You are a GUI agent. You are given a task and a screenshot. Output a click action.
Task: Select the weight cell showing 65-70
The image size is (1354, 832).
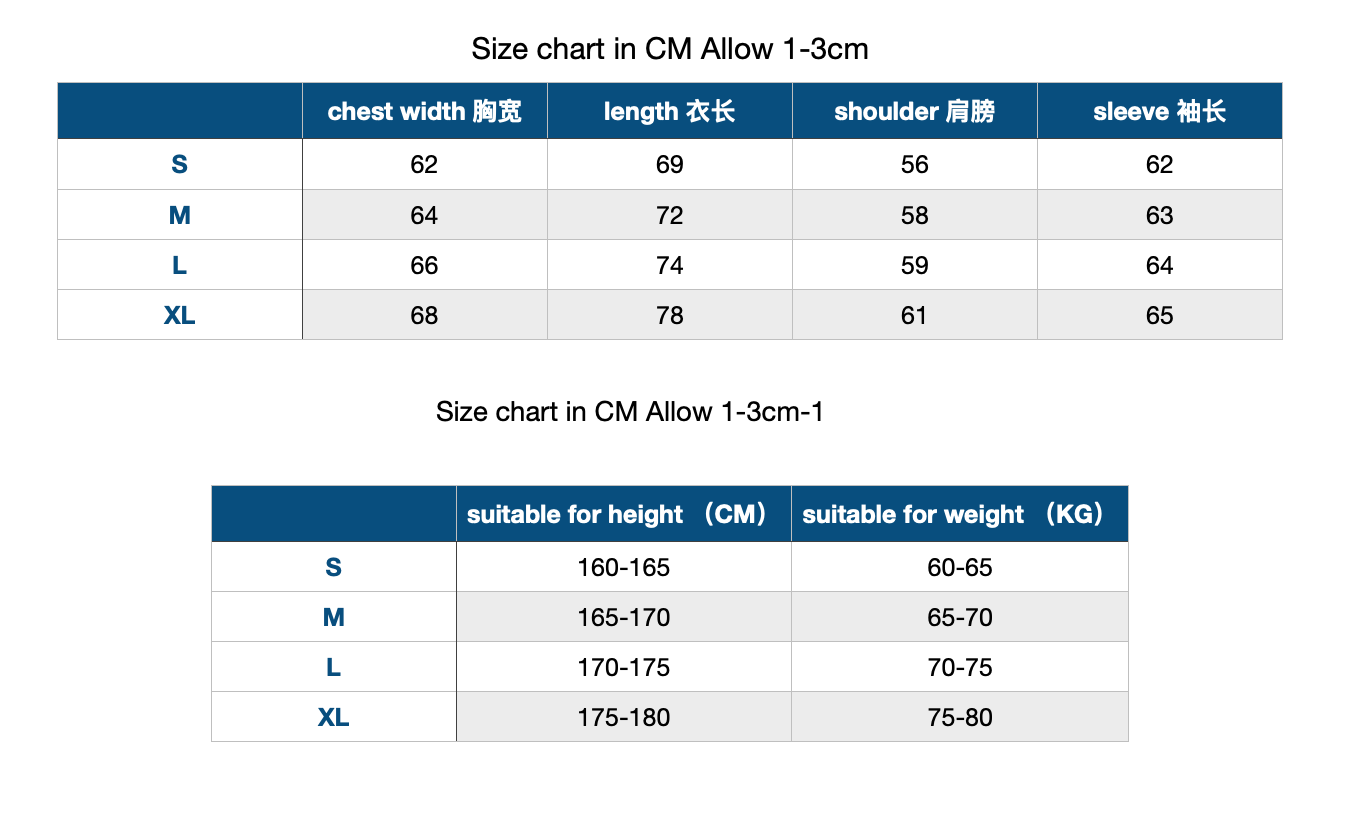pos(959,618)
